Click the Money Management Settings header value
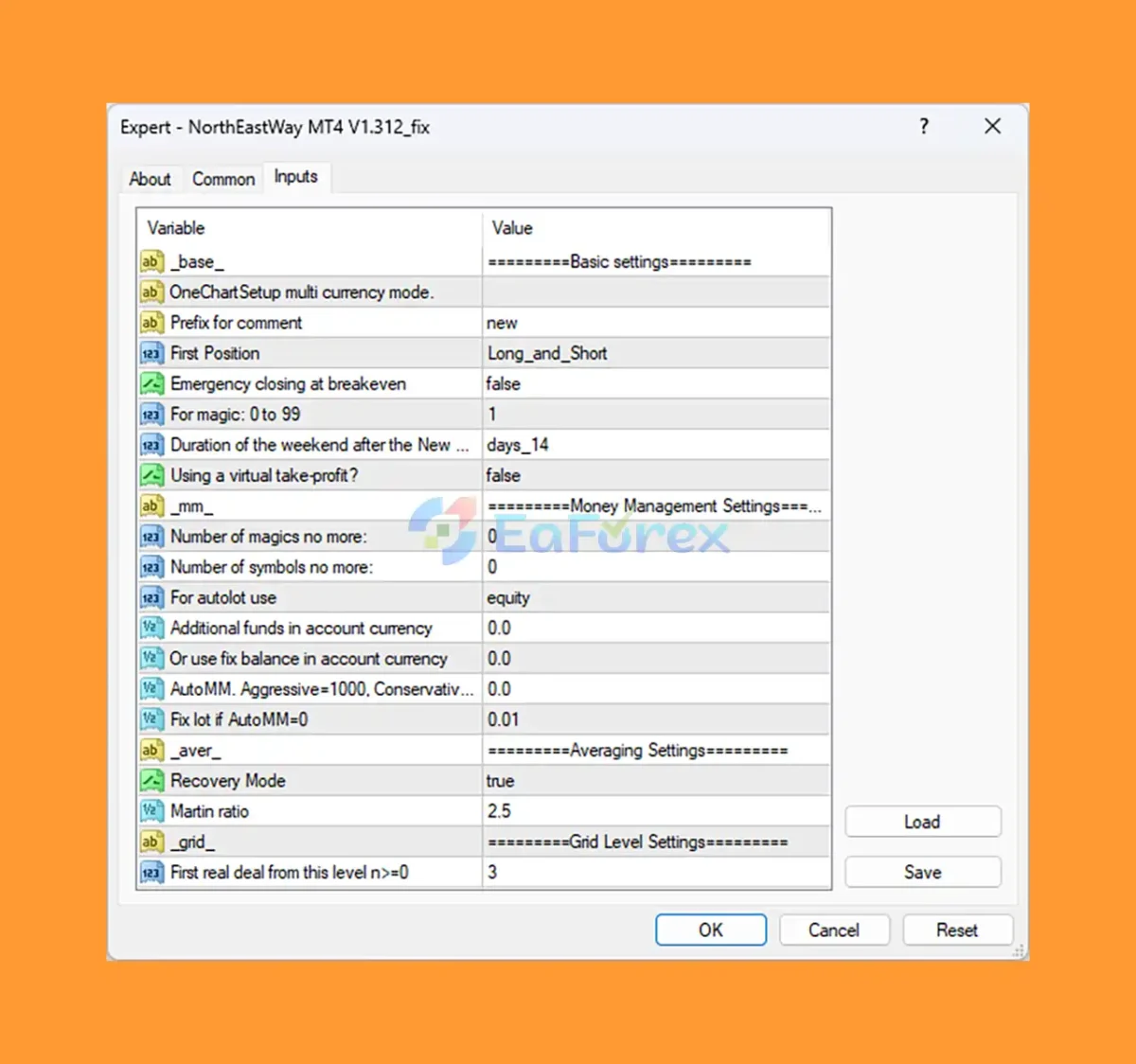1136x1064 pixels. [656, 505]
